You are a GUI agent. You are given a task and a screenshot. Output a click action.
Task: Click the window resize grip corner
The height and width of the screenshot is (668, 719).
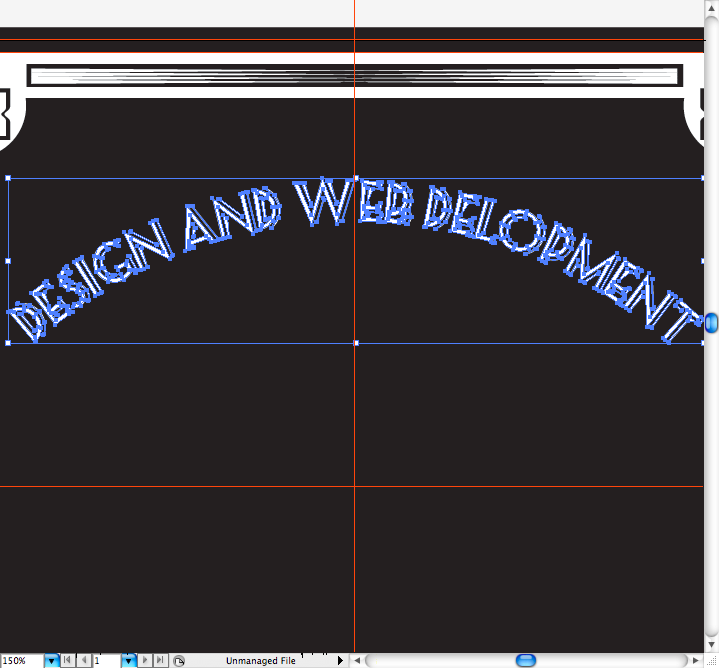711,661
